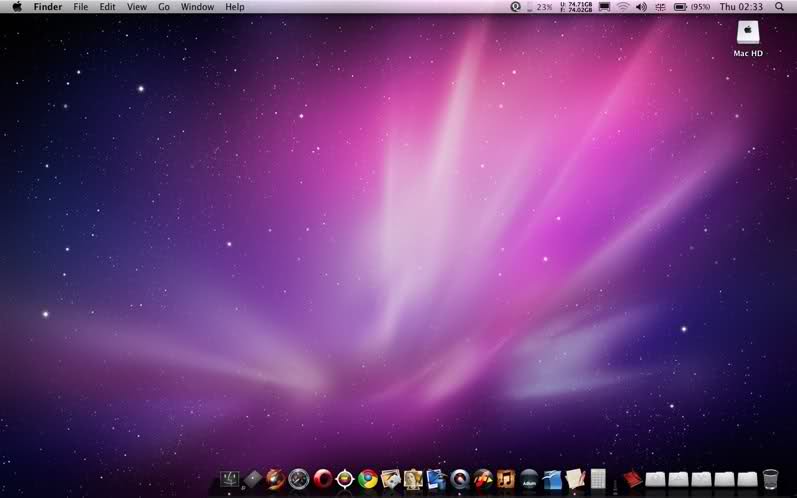This screenshot has width=797, height=498.
Task: Click the Thu 02:33 clock
Action: tap(741, 7)
